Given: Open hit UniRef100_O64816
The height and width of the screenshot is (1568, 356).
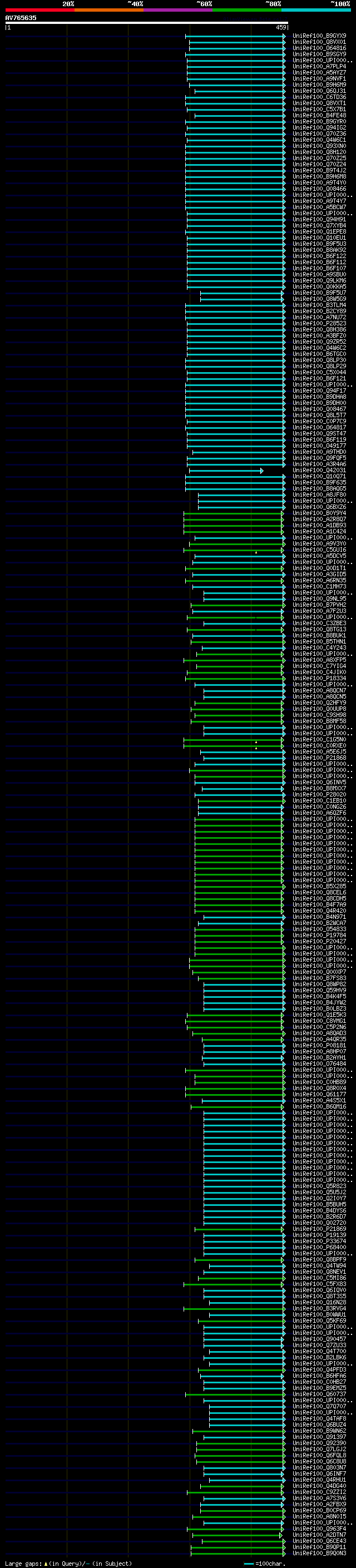Looking at the screenshot, I should (319, 48).
